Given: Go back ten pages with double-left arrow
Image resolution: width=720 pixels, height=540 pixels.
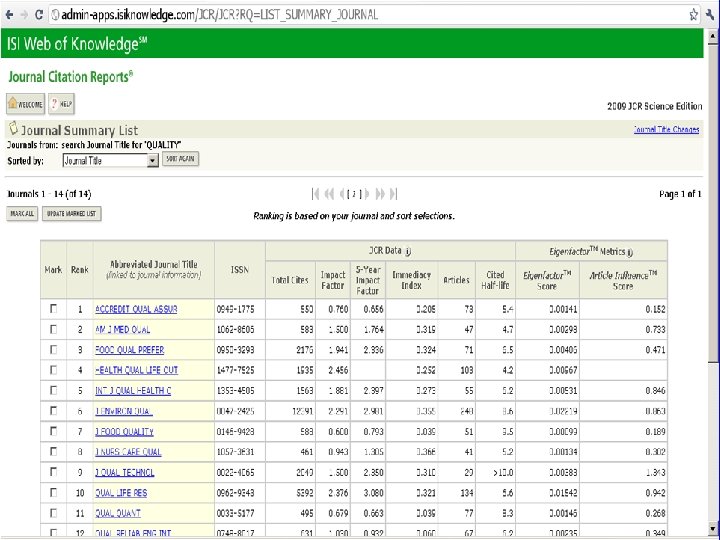Looking at the screenshot, I should (x=329, y=194).
